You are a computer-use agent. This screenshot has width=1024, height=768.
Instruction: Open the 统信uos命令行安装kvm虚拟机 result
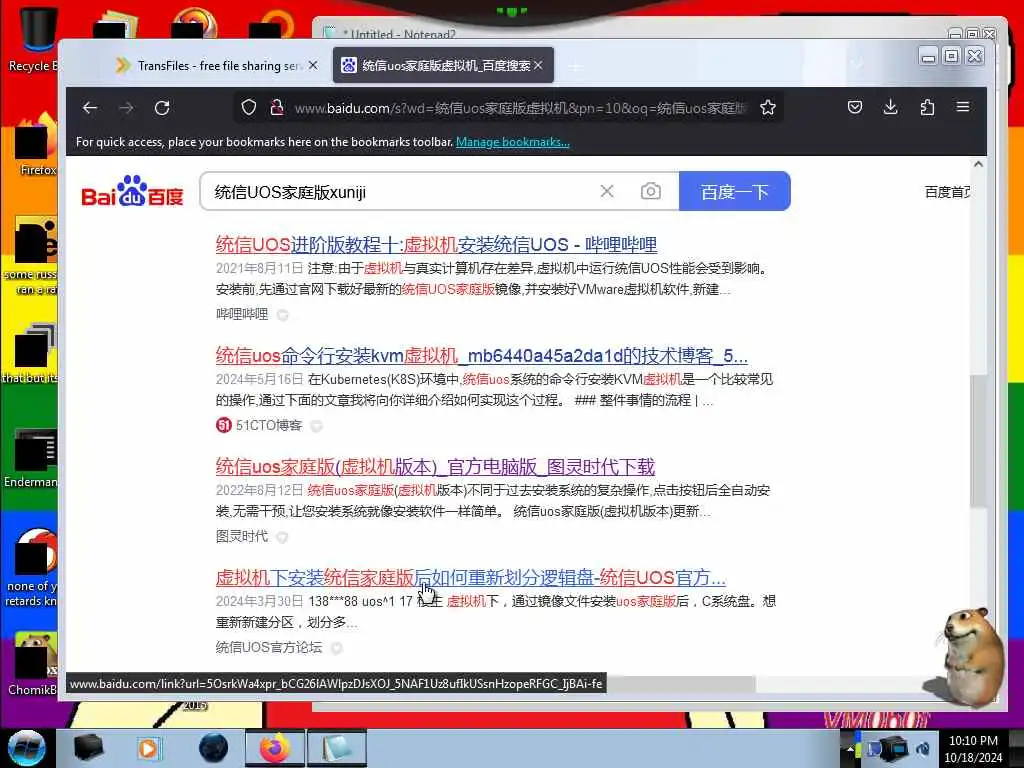click(x=482, y=356)
